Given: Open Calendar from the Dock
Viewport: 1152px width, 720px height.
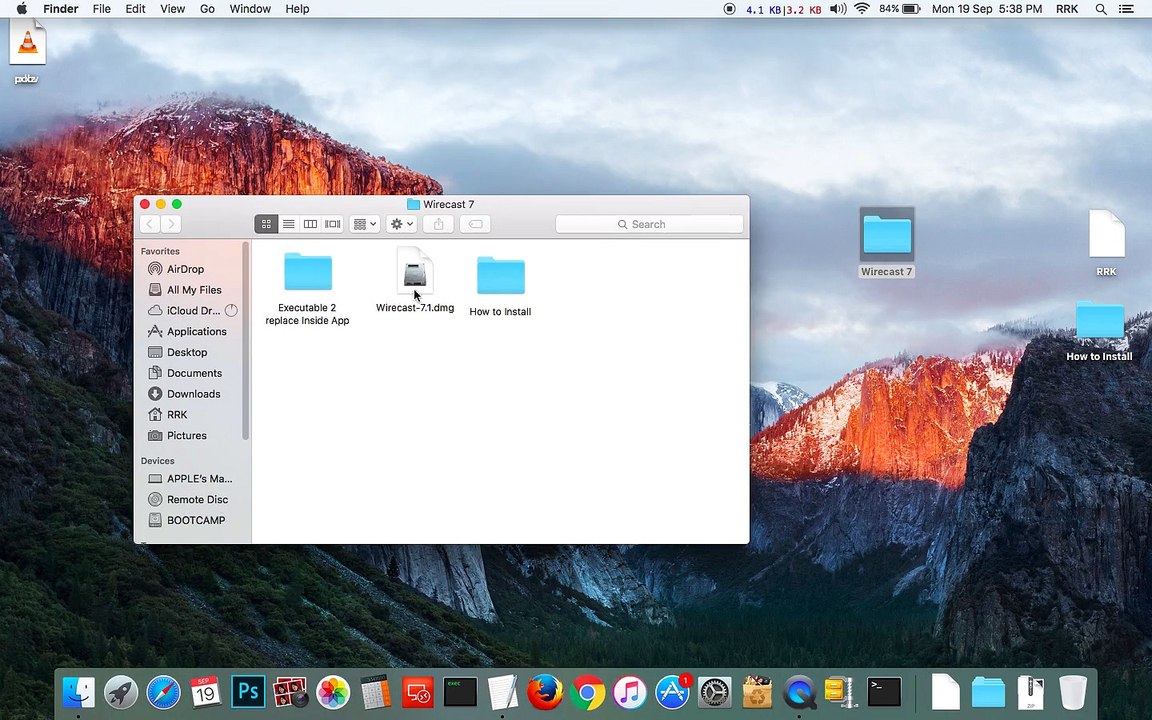Looking at the screenshot, I should click(205, 692).
